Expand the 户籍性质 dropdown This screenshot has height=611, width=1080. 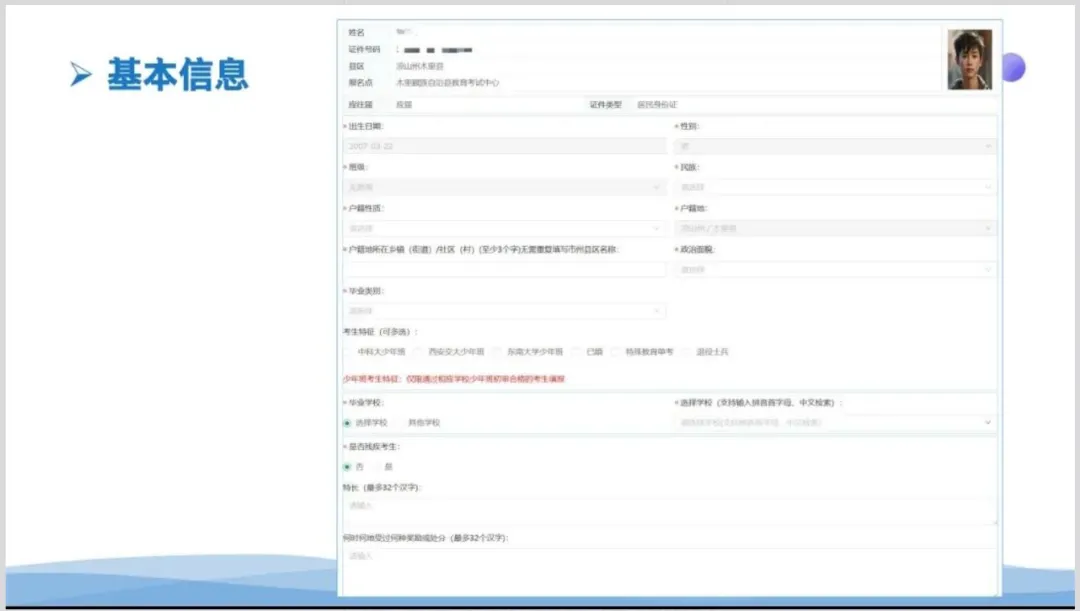tap(504, 228)
